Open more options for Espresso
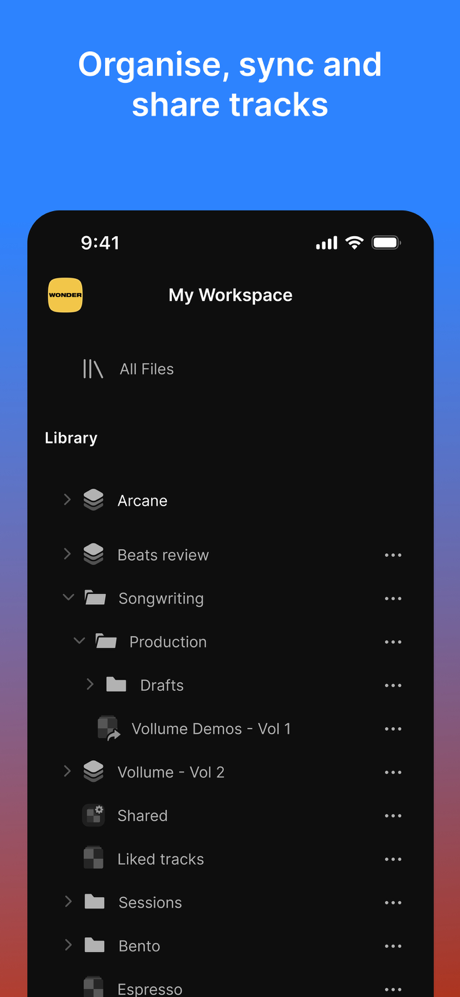The image size is (460, 997). click(x=393, y=989)
